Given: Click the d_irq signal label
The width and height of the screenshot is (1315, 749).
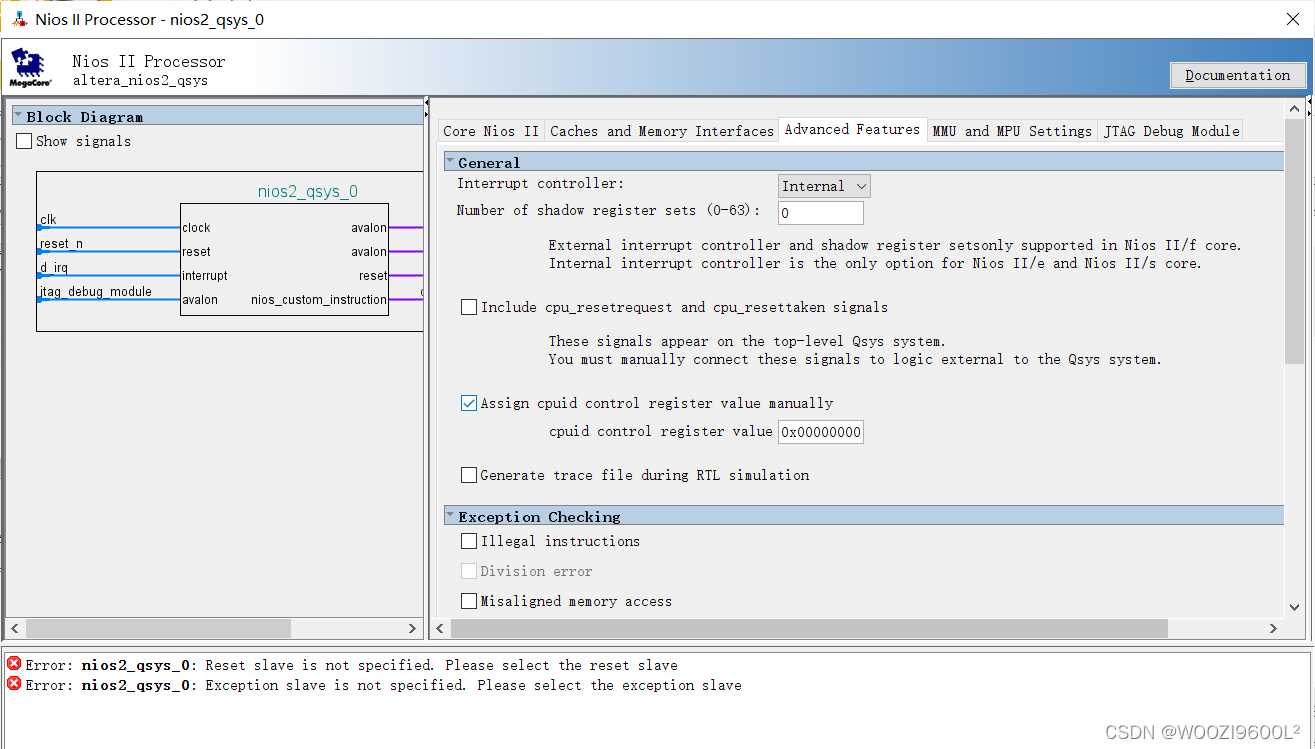Looking at the screenshot, I should (56, 268).
